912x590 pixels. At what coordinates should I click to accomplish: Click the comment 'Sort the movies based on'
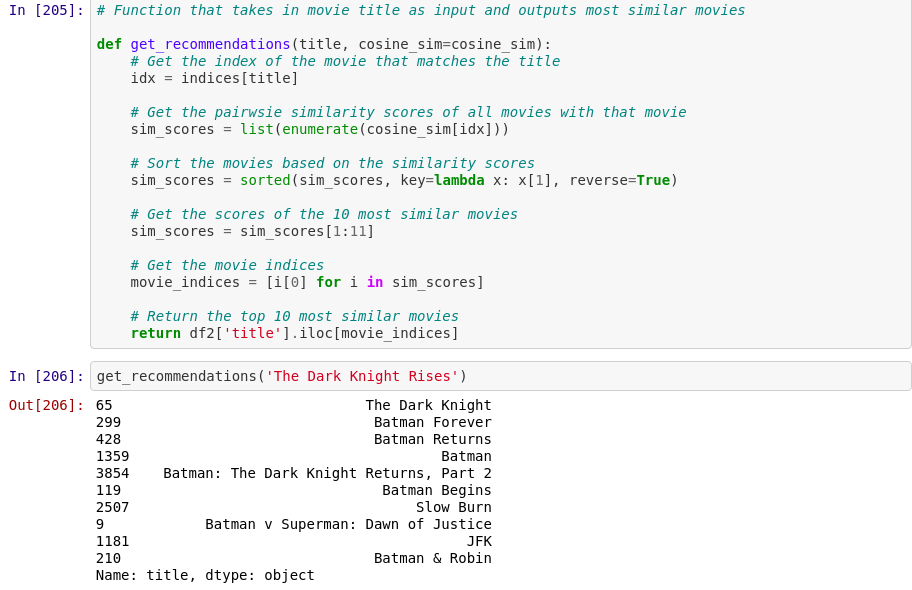pyautogui.click(x=332, y=164)
